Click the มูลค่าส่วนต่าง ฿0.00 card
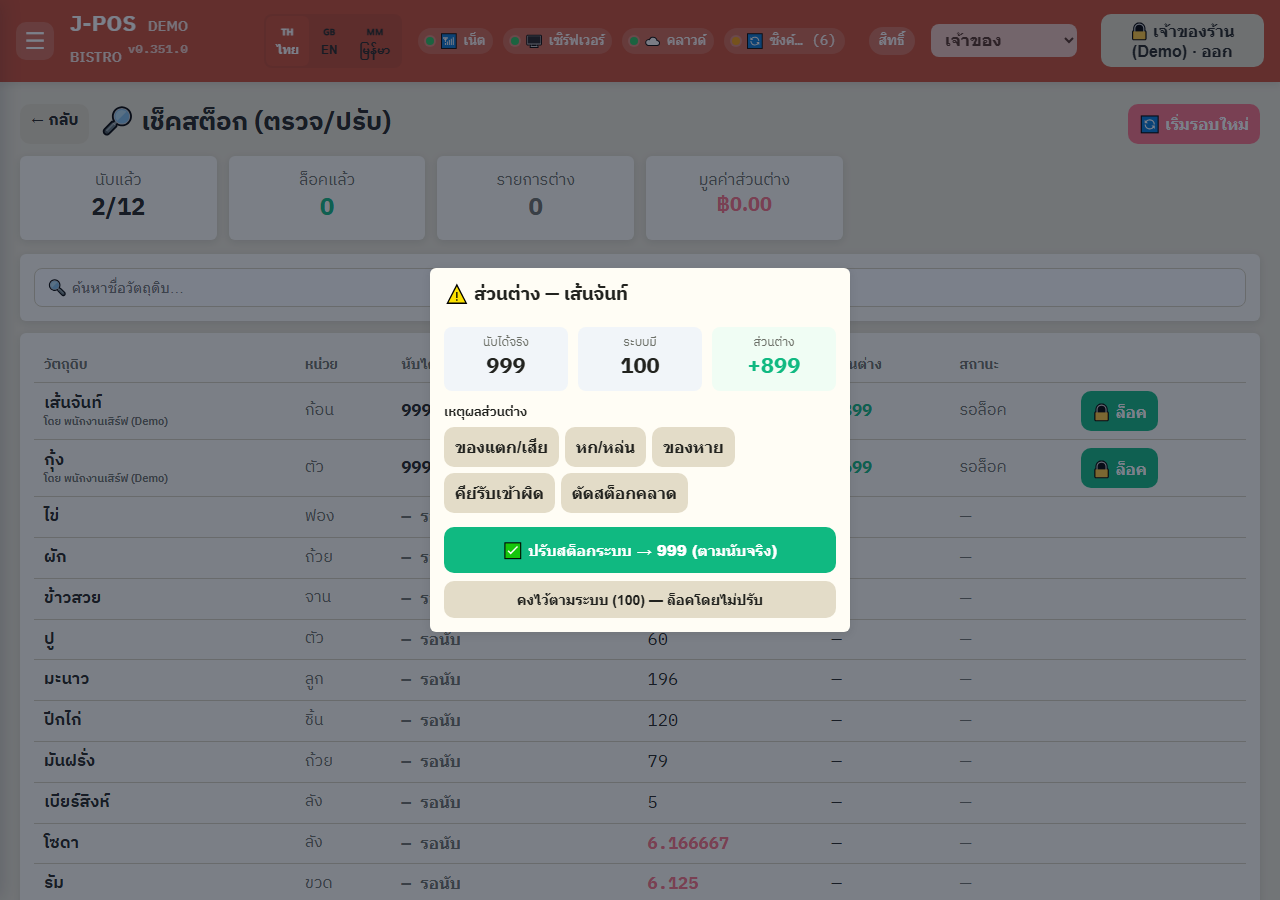The width and height of the screenshot is (1280, 900). pos(744,198)
